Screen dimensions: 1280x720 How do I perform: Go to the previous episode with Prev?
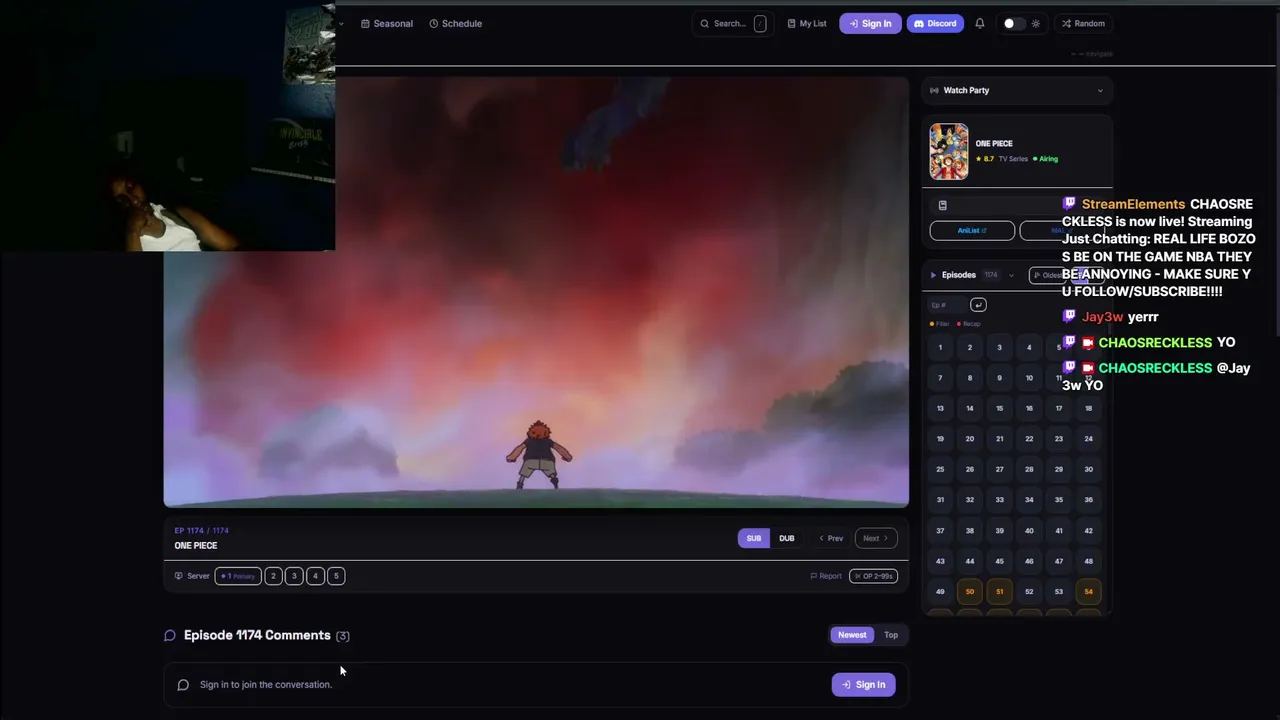pyautogui.click(x=831, y=538)
